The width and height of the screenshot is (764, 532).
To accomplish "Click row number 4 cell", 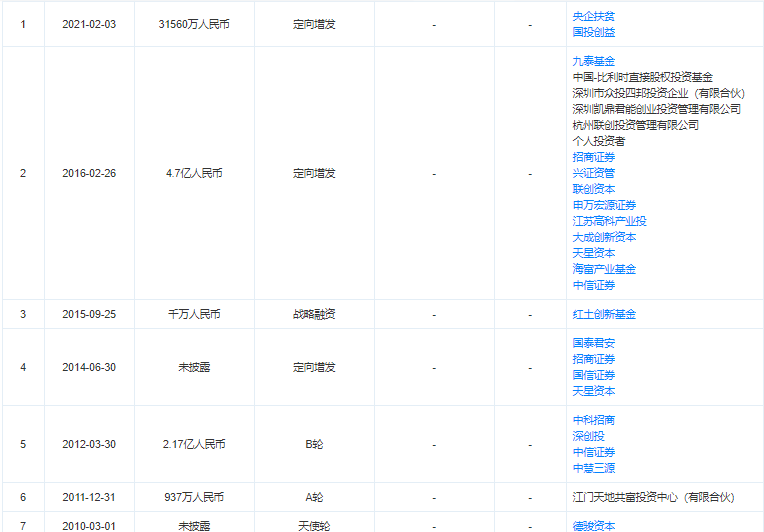I will (x=23, y=367).
